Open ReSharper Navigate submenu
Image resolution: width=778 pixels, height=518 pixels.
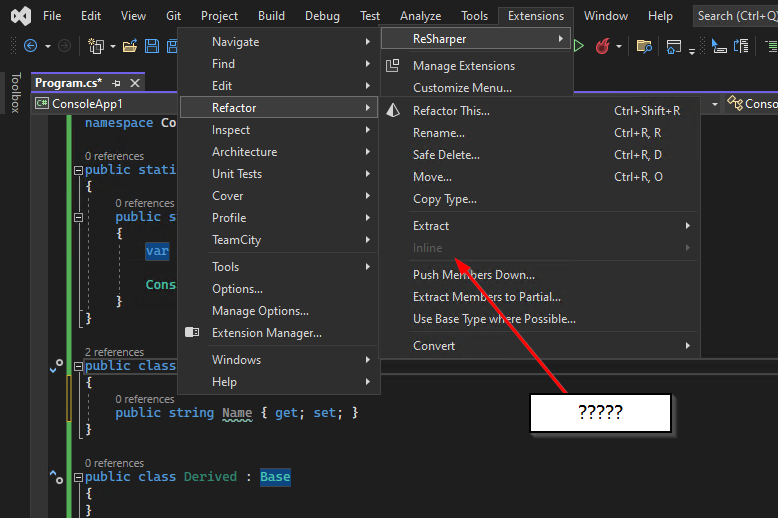(x=279, y=42)
